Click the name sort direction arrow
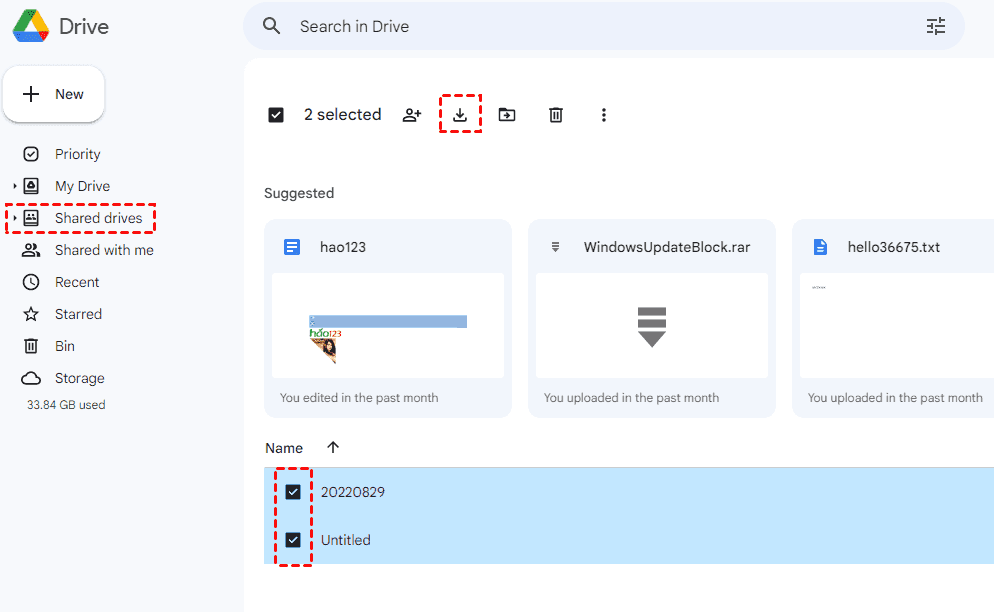The height and width of the screenshot is (612, 994). pyautogui.click(x=333, y=448)
